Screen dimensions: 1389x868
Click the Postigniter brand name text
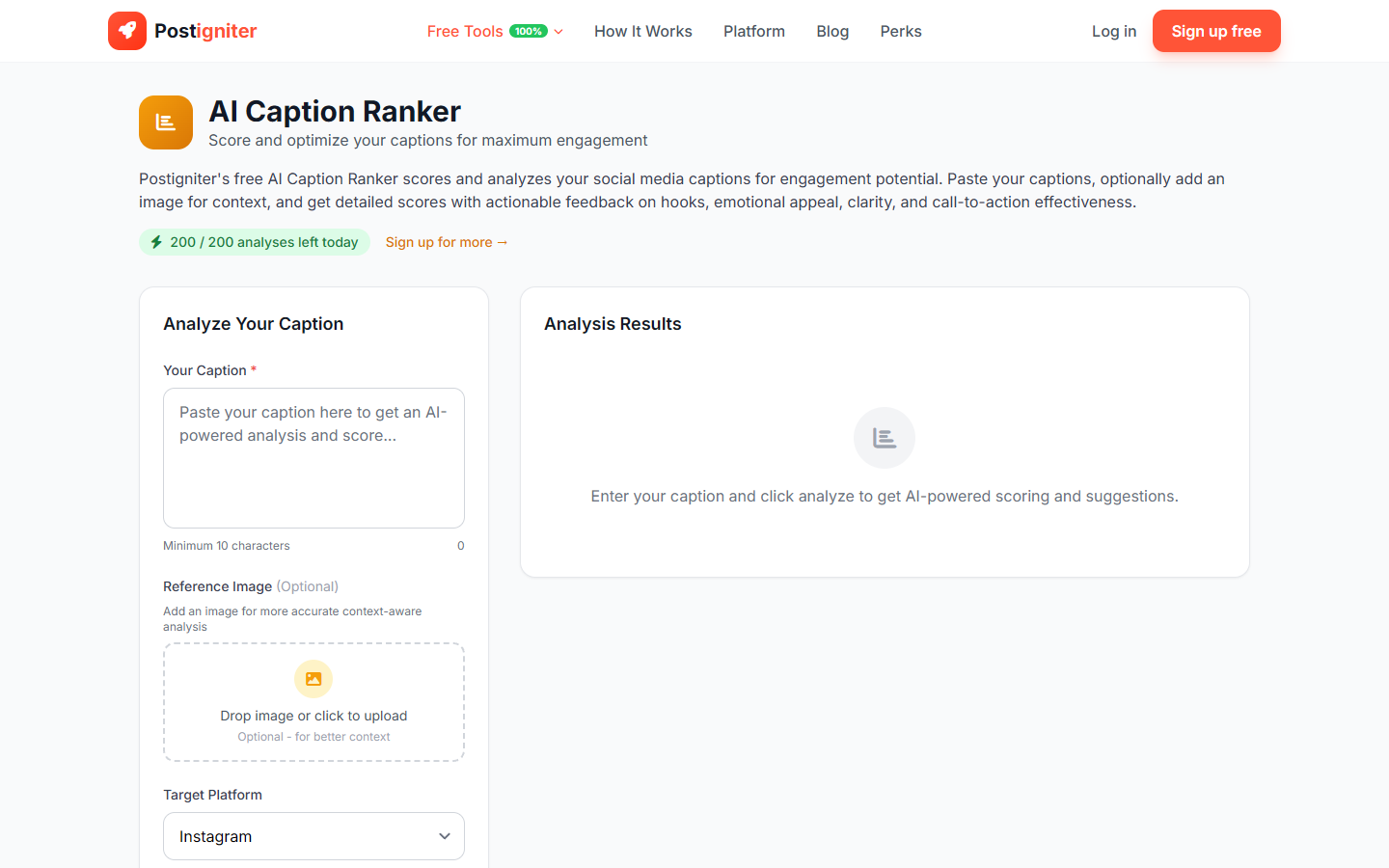(x=205, y=31)
